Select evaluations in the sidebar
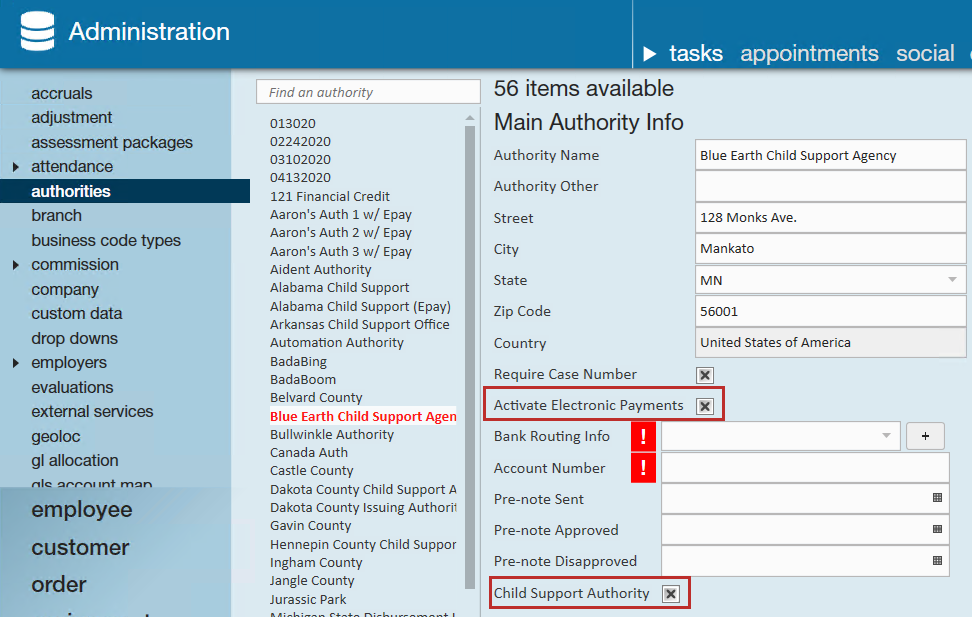 (x=73, y=387)
